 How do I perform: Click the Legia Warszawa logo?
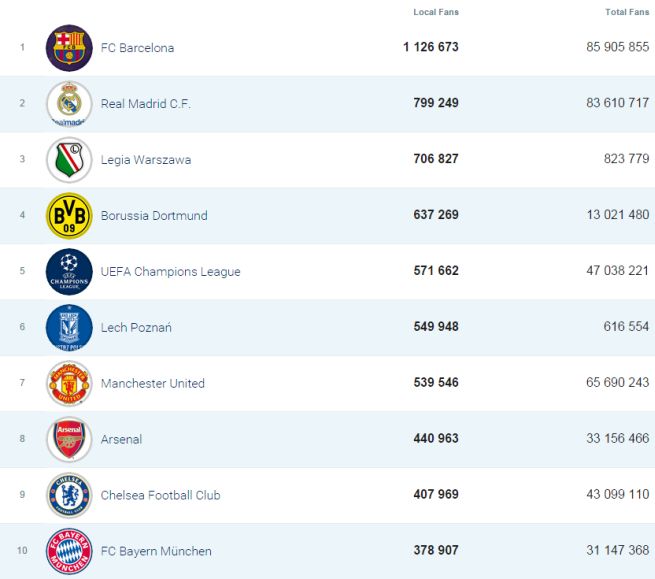(69, 160)
